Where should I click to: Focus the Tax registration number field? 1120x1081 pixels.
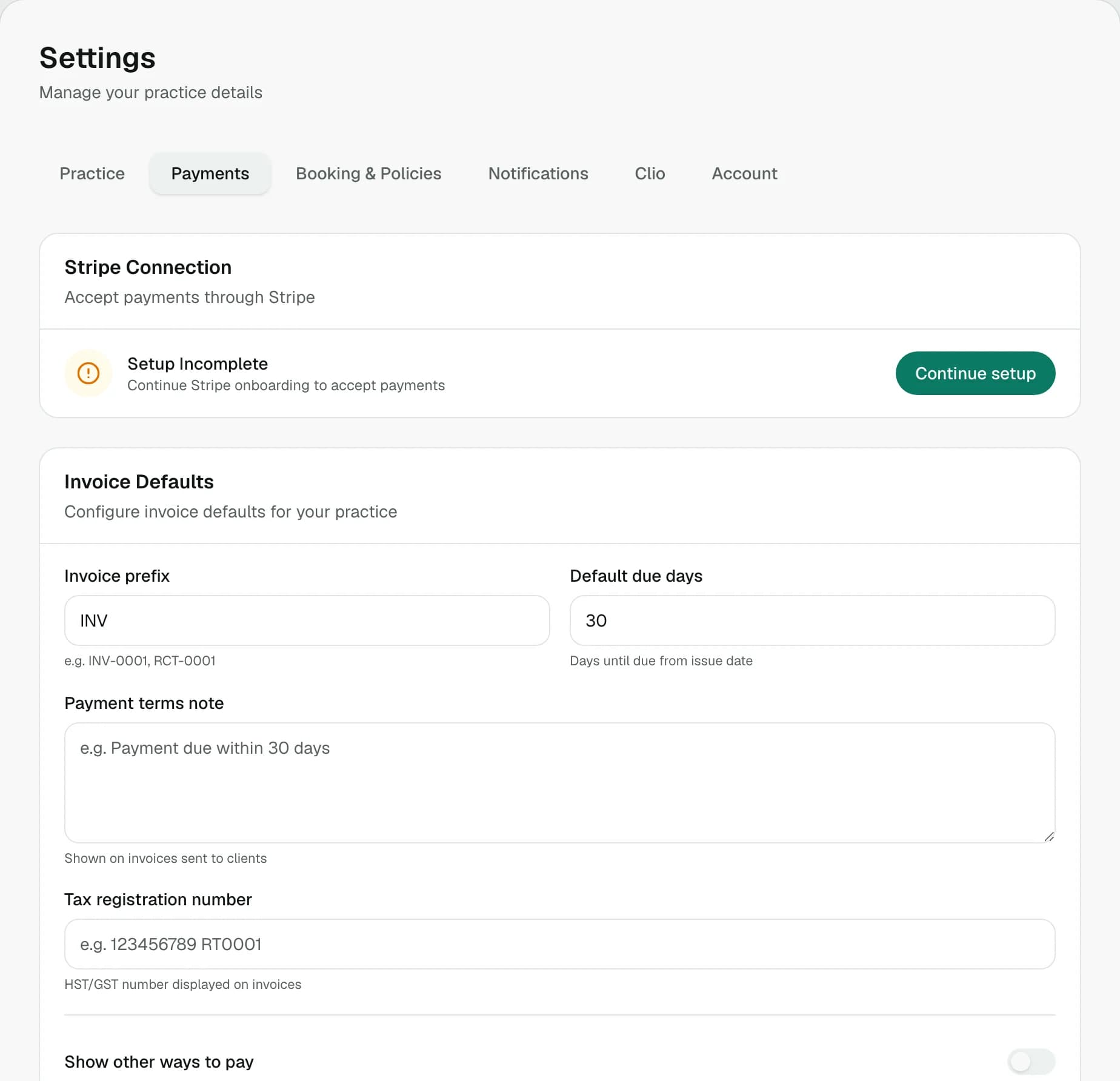click(559, 944)
